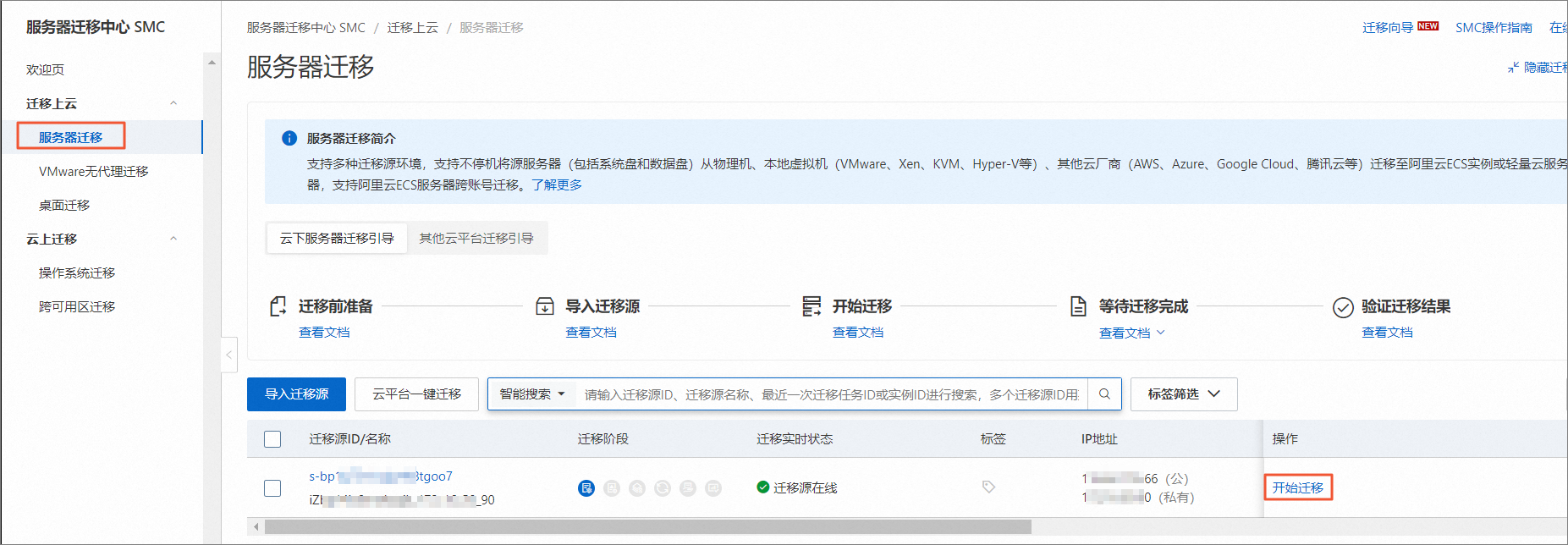Click the first blue migration stage icon

pyautogui.click(x=586, y=488)
